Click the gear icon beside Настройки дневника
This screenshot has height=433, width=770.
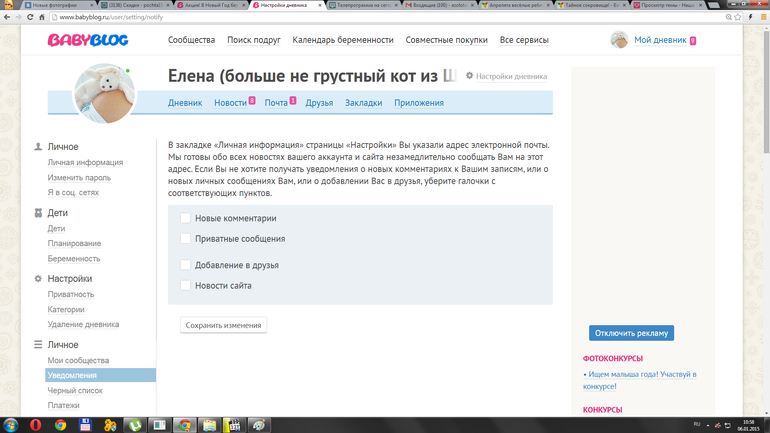pos(469,76)
